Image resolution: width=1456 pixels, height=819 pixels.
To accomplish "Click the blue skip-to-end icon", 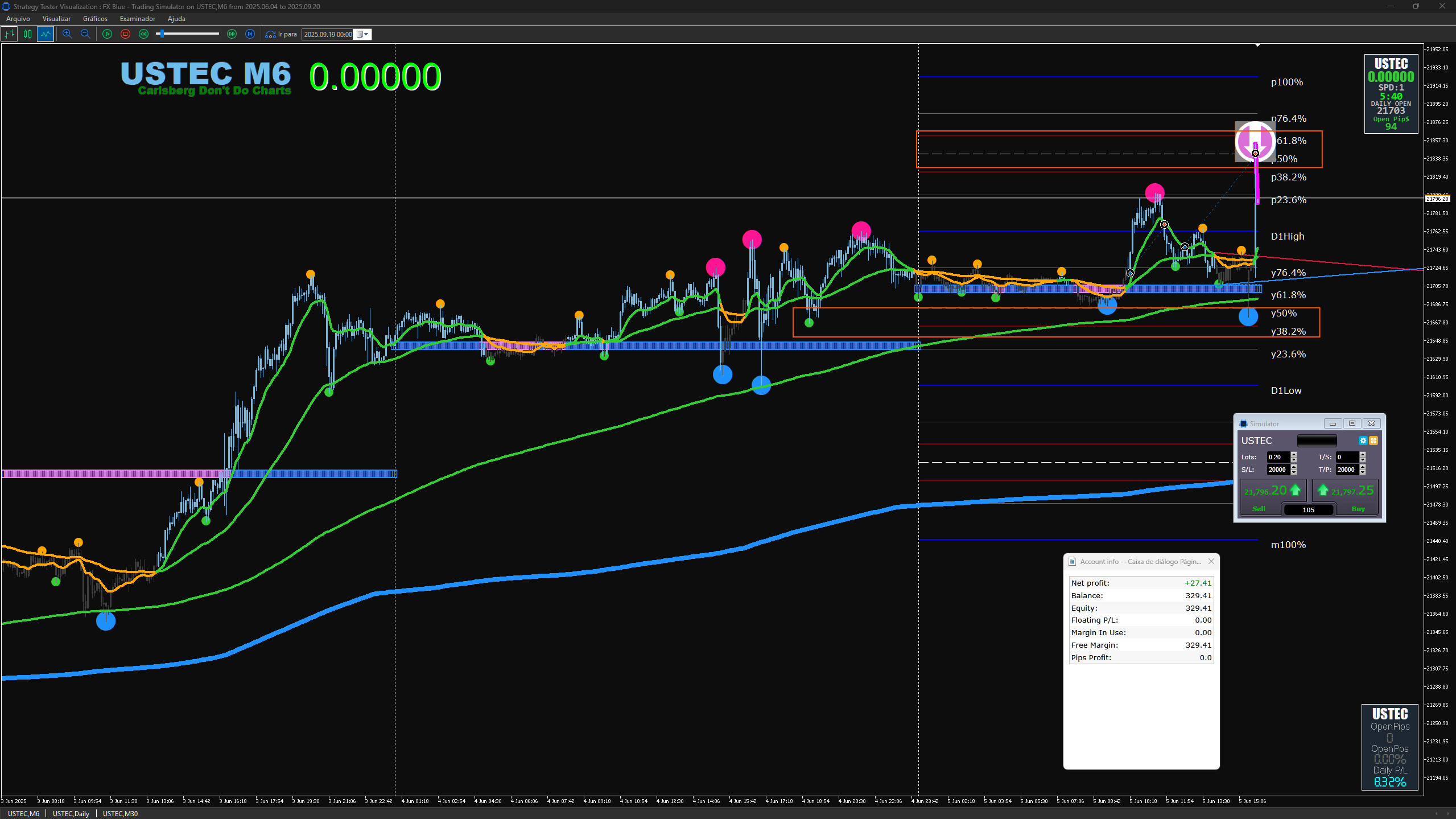I will point(250,34).
